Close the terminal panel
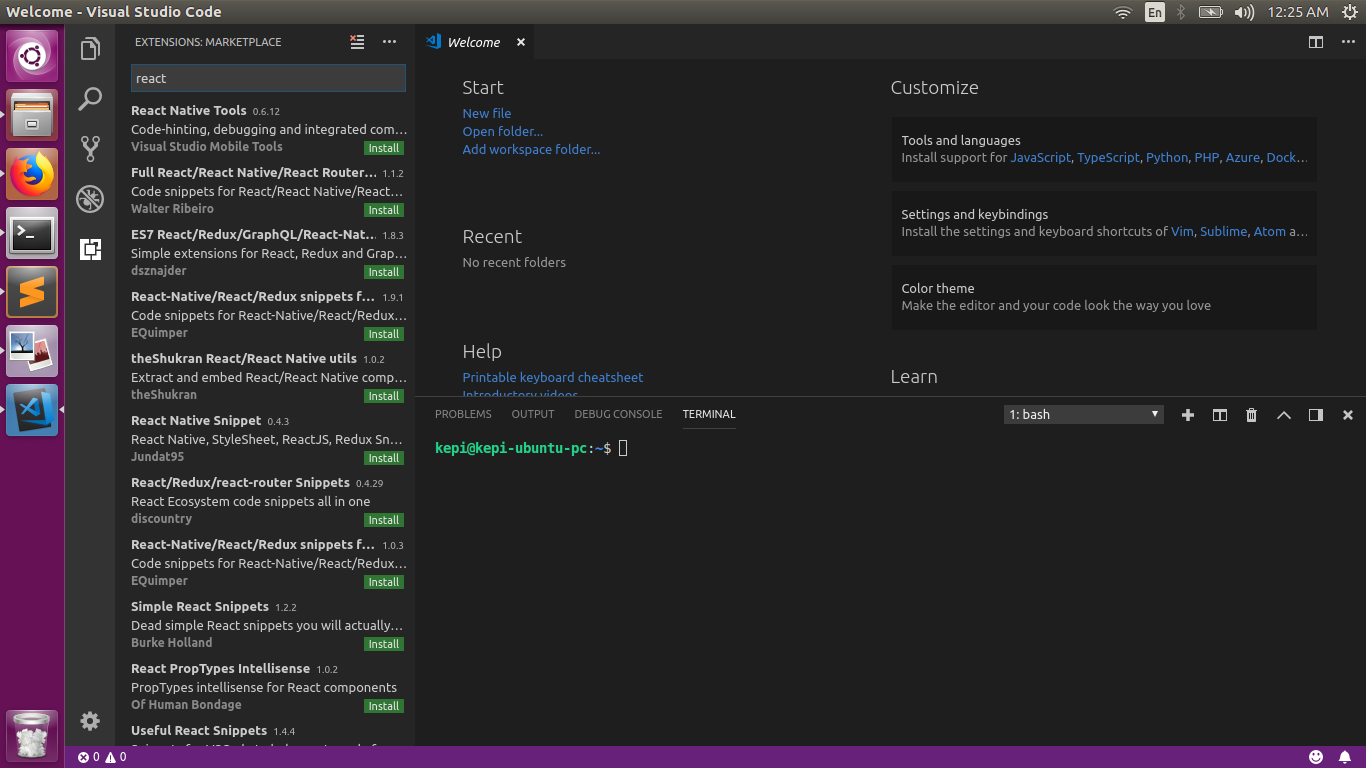This screenshot has width=1366, height=768. pyautogui.click(x=1348, y=414)
